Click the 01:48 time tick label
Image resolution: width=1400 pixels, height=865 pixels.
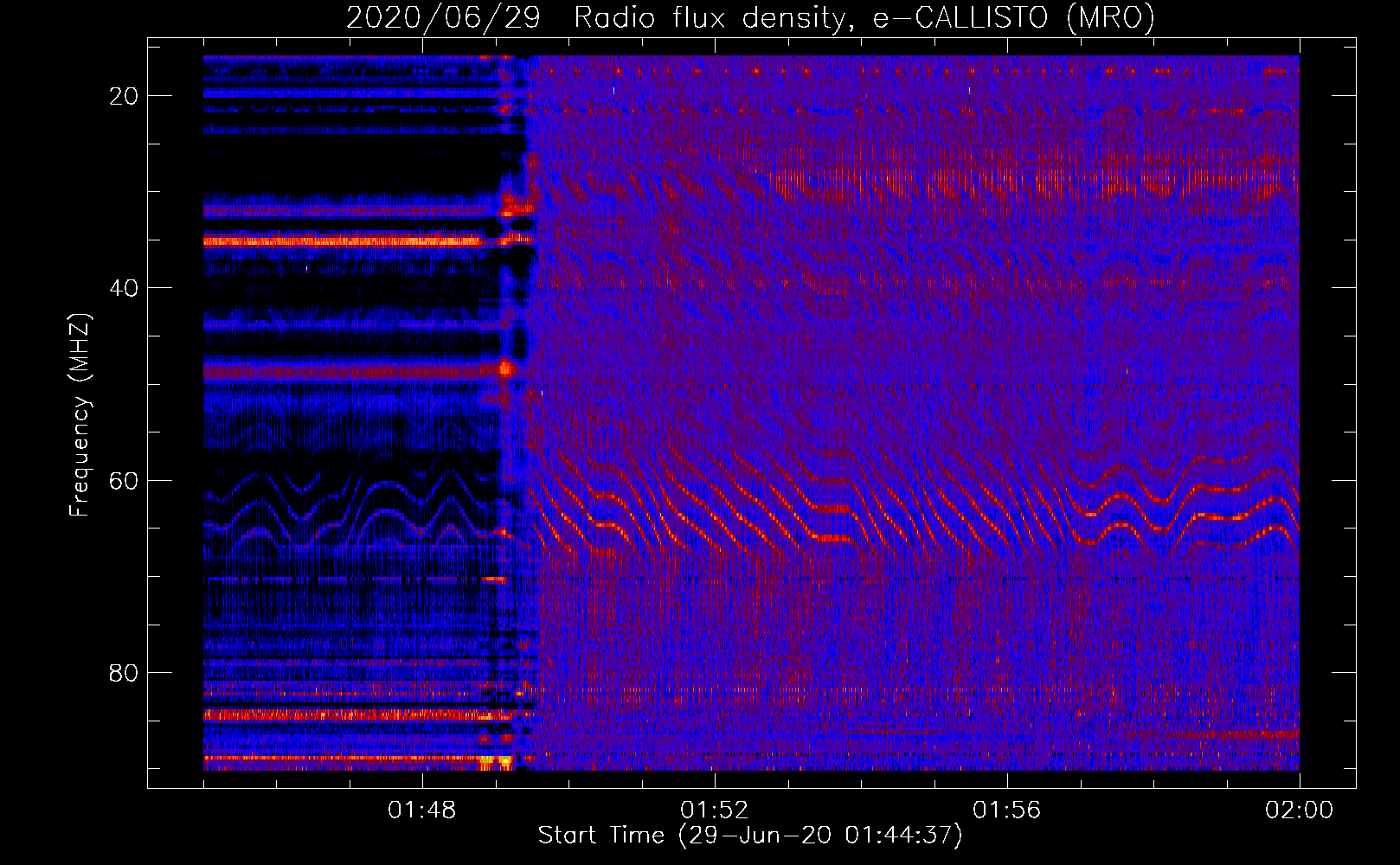[x=422, y=811]
